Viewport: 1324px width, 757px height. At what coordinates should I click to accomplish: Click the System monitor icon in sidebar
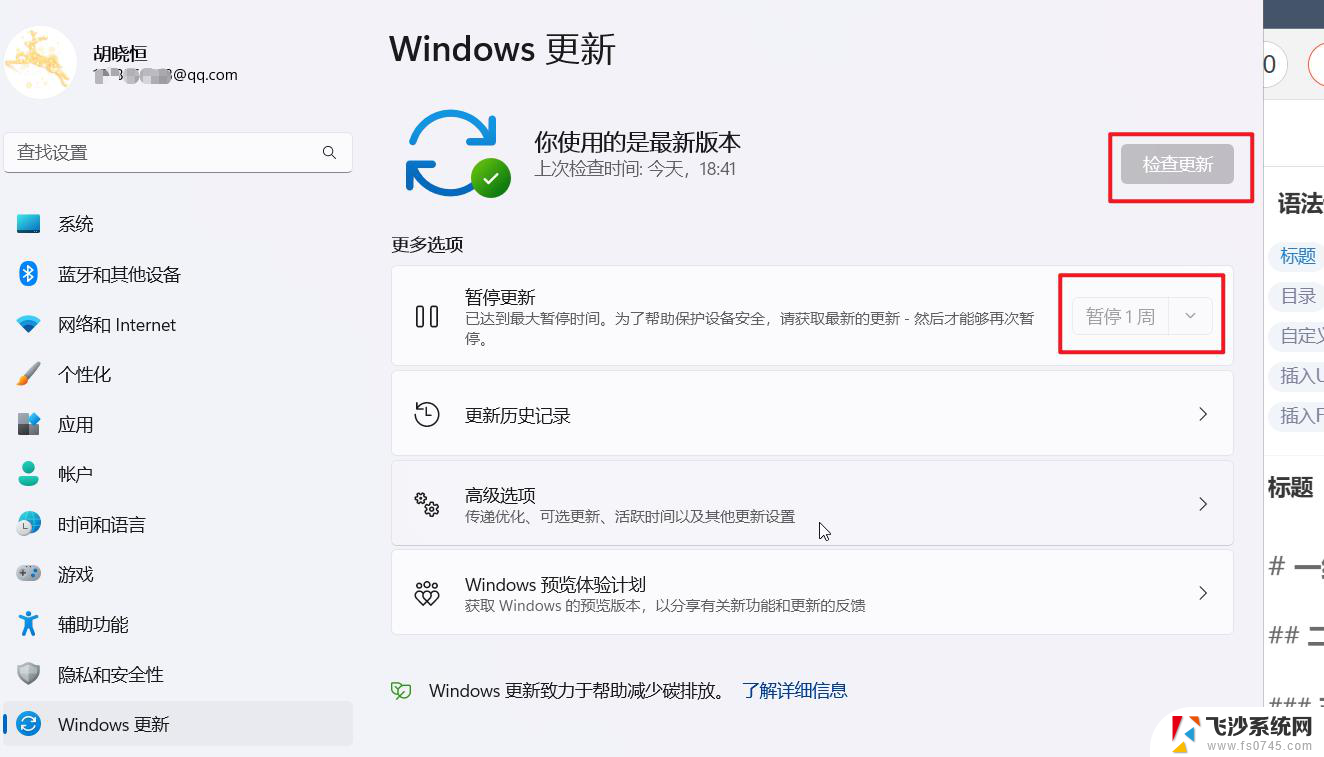(28, 224)
